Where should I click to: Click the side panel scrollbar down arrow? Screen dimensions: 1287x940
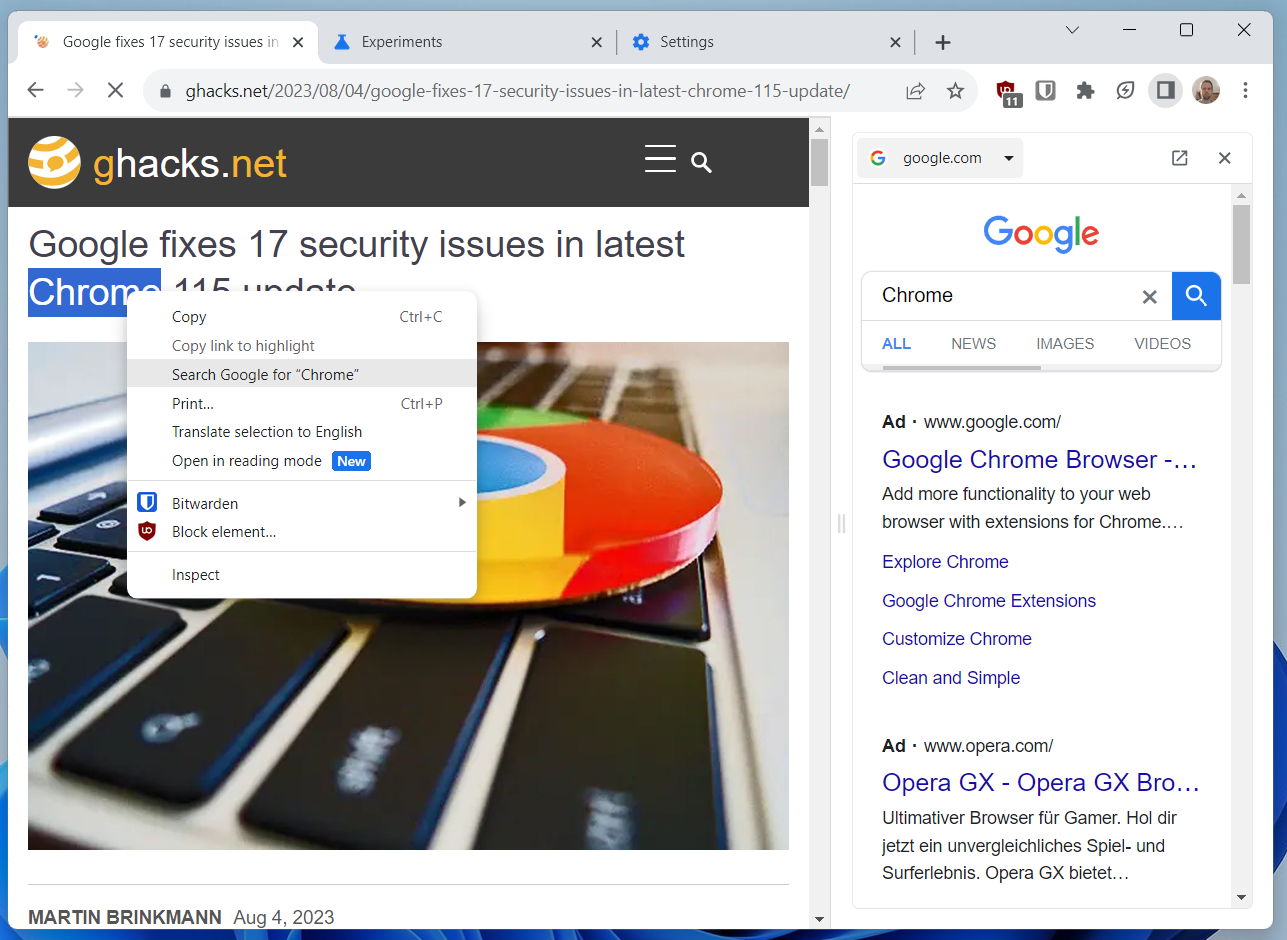(x=1241, y=897)
